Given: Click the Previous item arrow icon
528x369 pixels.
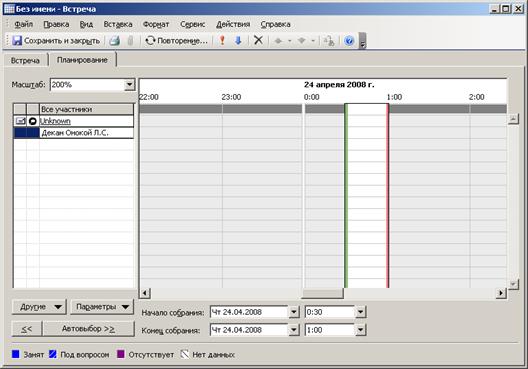Looking at the screenshot, I should click(278, 41).
